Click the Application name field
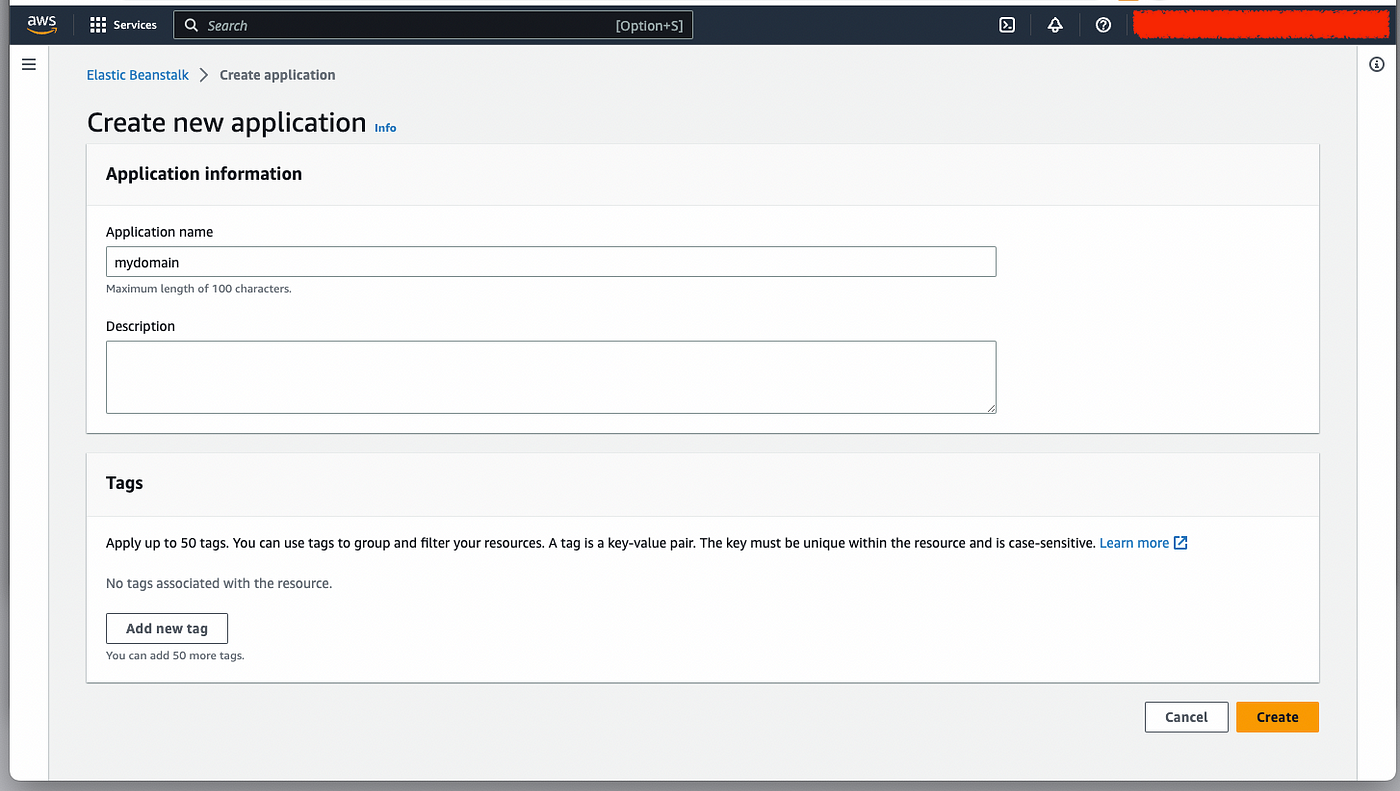This screenshot has height=791, width=1400. 551,262
